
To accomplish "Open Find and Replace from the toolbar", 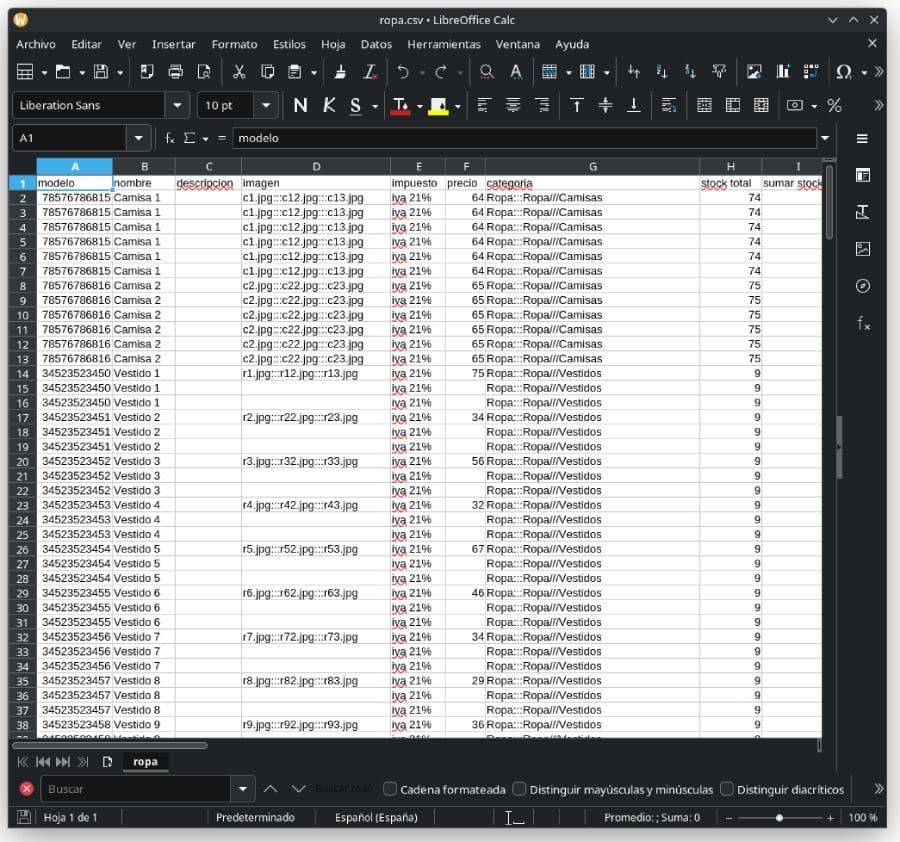I will pos(486,70).
